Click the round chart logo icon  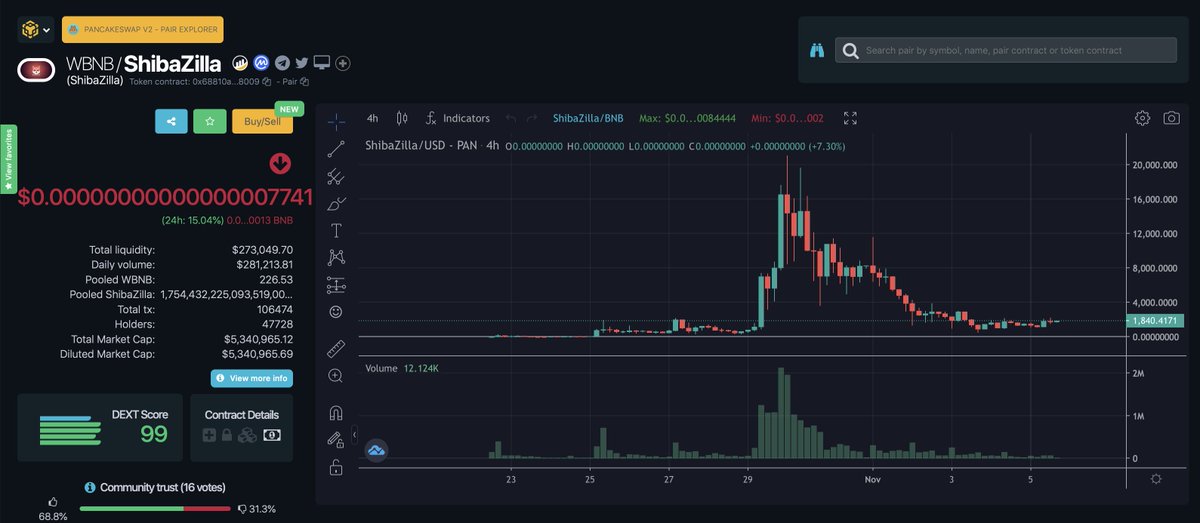point(376,450)
